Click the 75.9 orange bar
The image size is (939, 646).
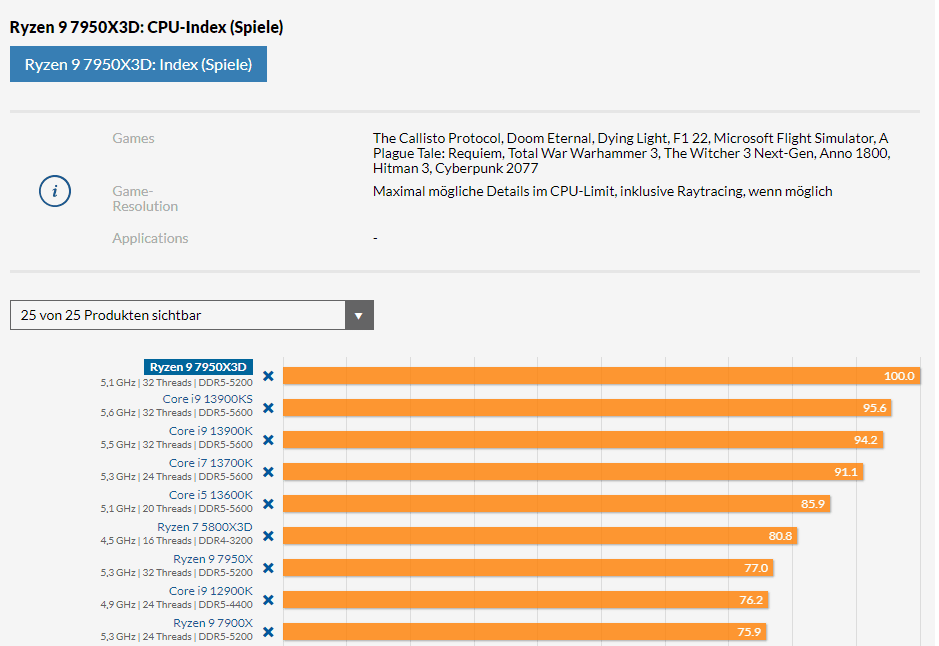(525, 632)
